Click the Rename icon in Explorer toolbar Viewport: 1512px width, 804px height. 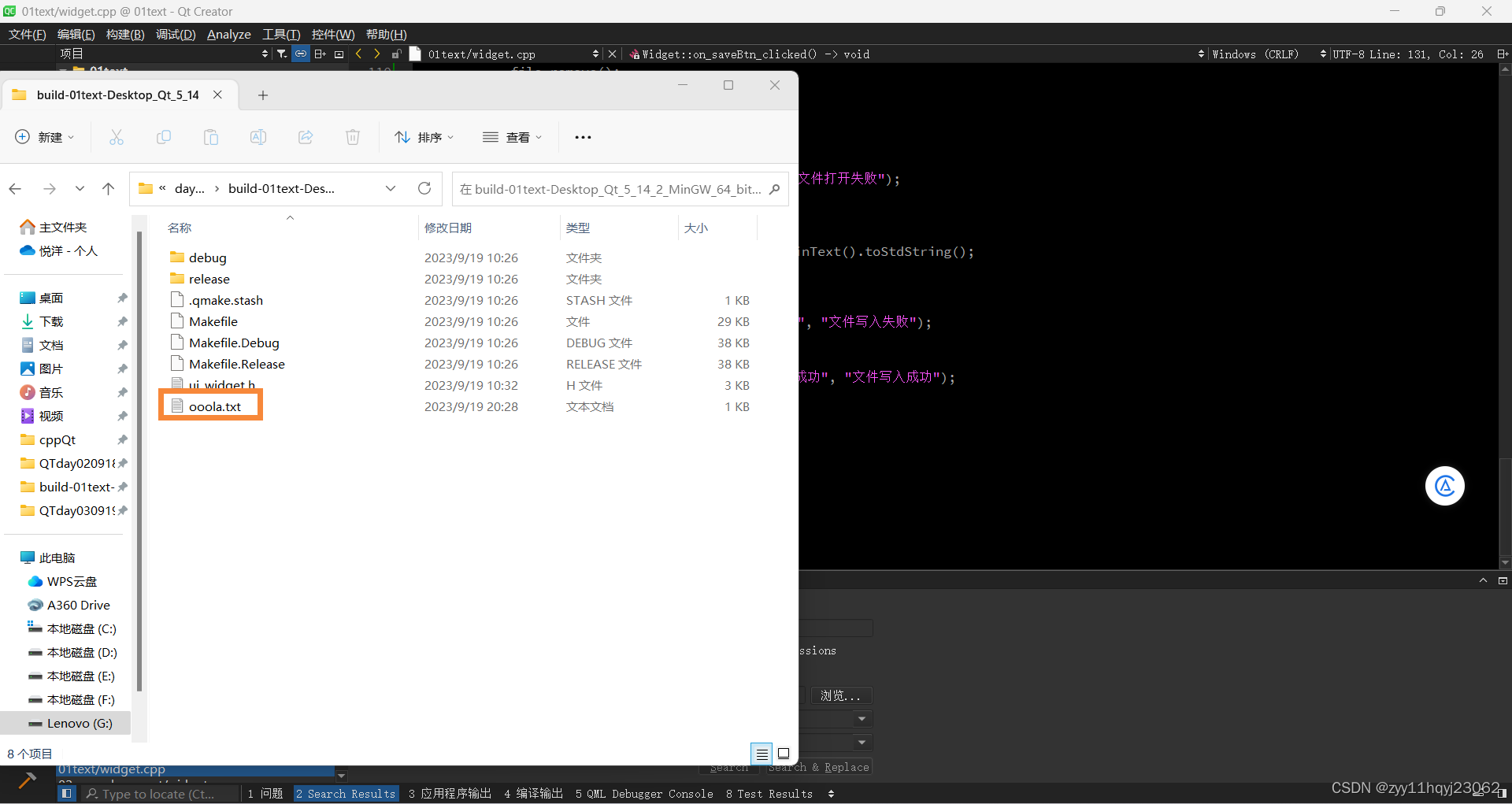click(258, 136)
